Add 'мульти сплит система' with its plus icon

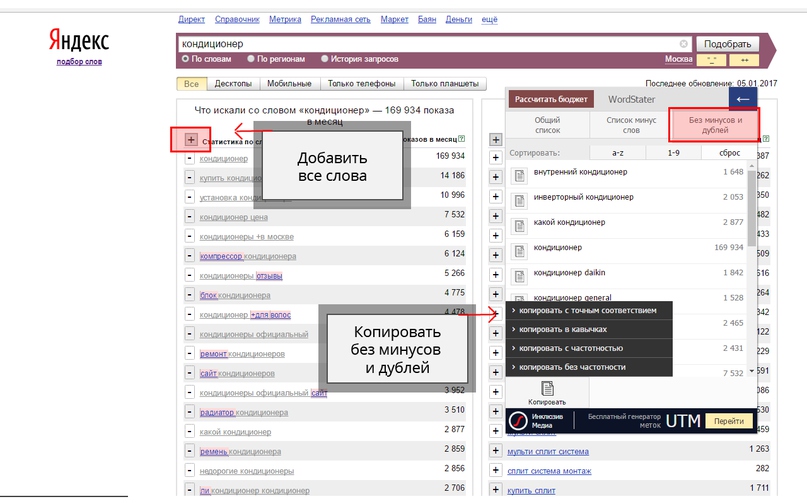coord(495,451)
